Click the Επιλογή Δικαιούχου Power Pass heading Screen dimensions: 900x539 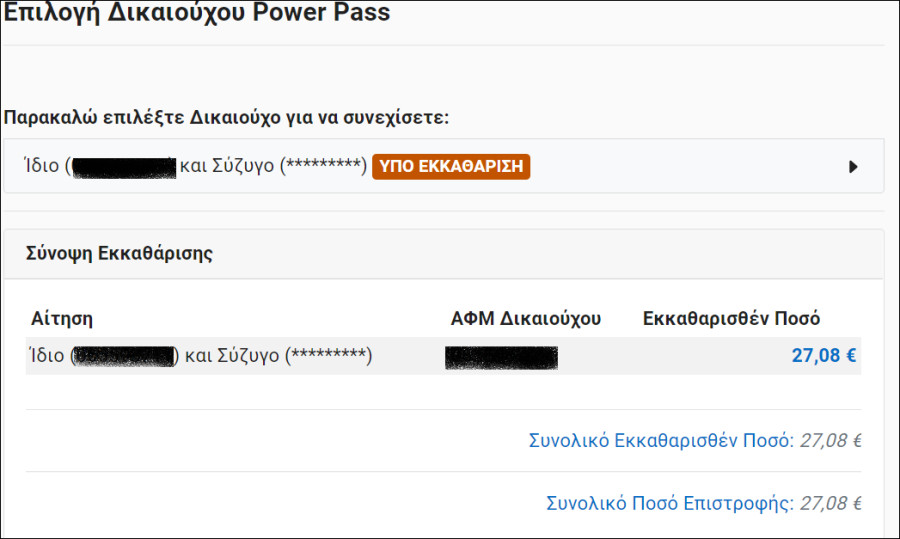click(197, 12)
